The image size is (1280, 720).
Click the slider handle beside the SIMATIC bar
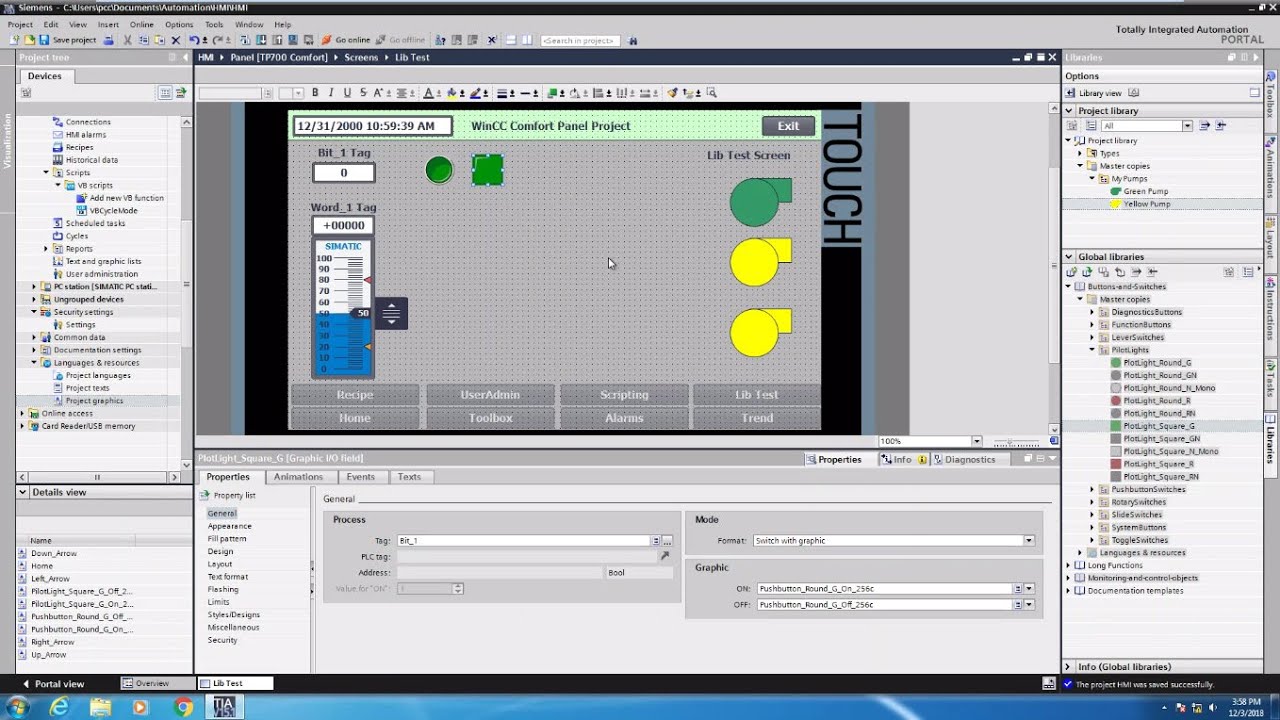coord(391,314)
